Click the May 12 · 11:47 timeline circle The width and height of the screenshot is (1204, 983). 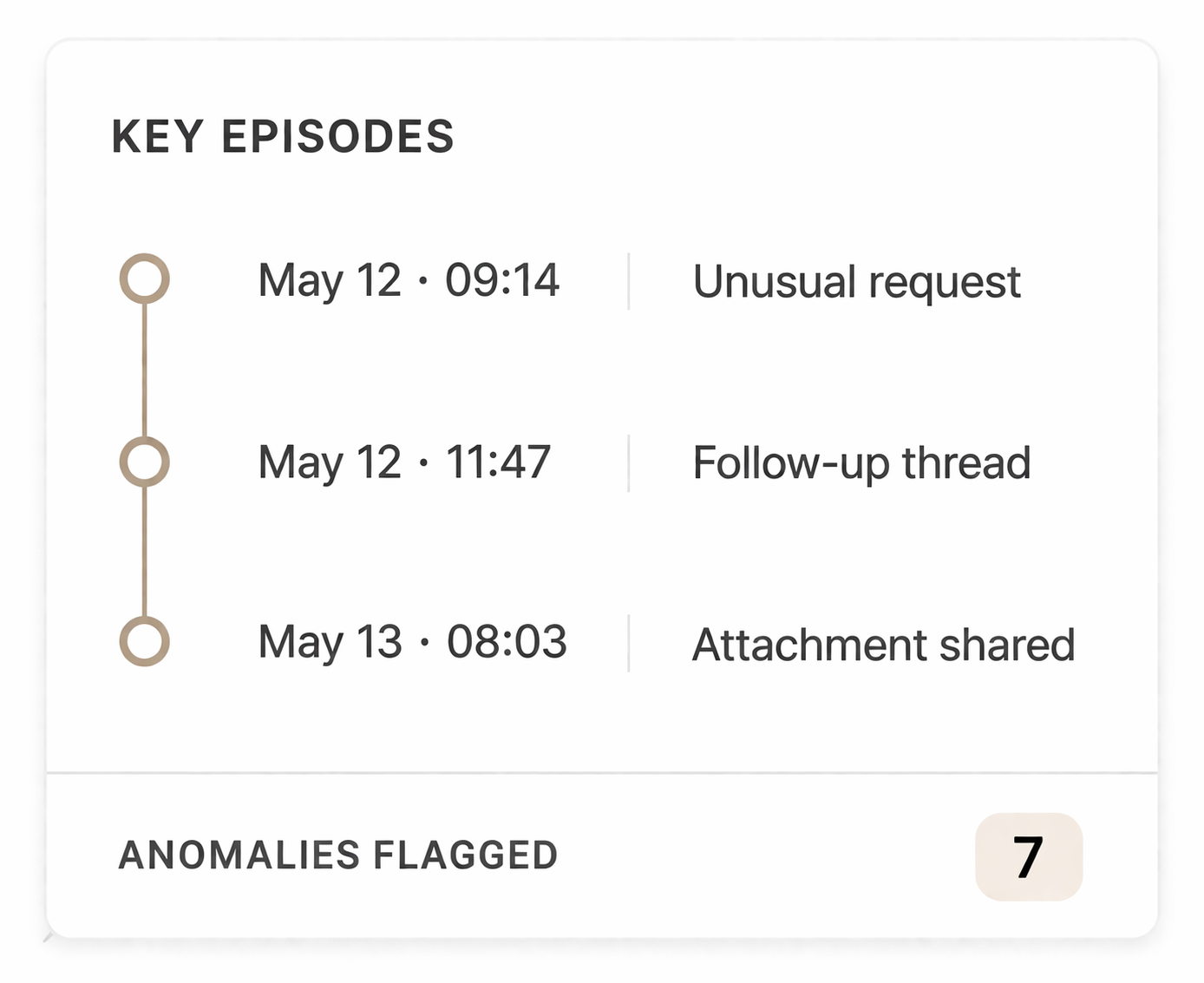(146, 462)
